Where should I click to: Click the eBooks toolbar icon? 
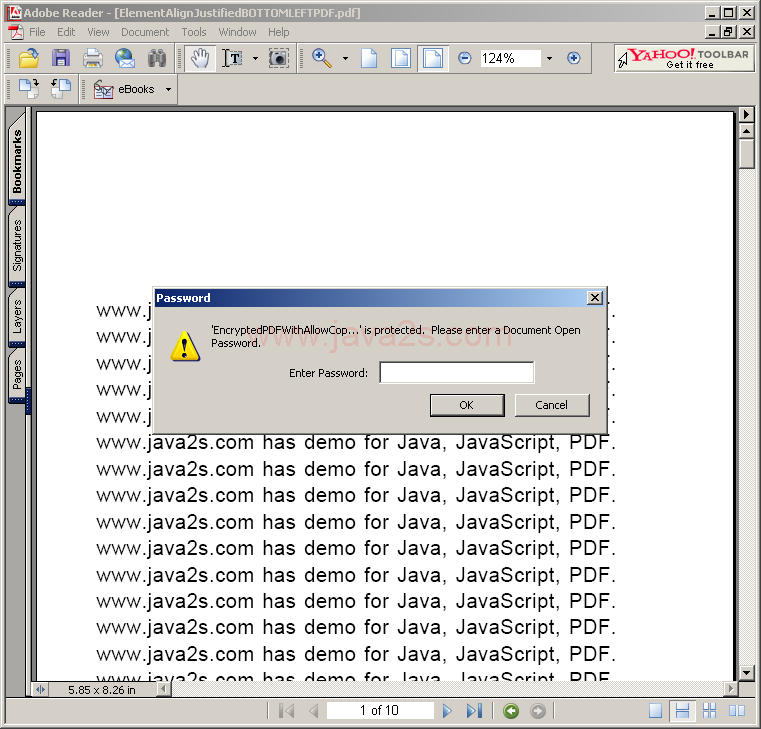pos(103,89)
